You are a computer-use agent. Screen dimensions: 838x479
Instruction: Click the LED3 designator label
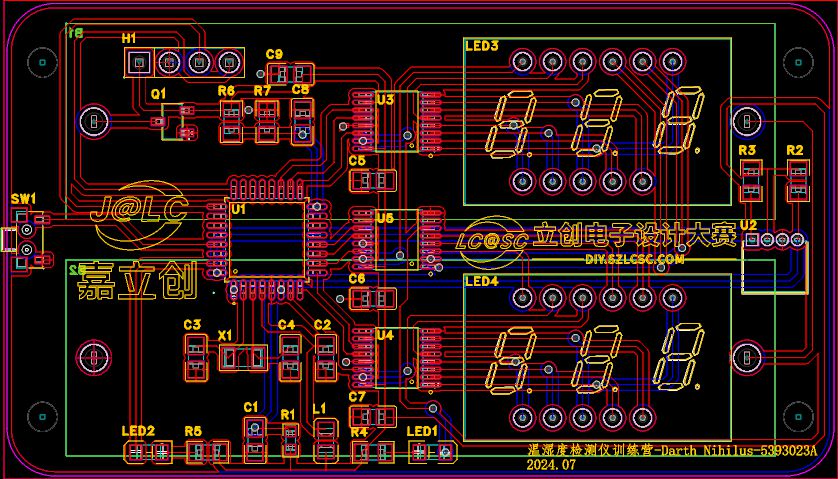(482, 46)
